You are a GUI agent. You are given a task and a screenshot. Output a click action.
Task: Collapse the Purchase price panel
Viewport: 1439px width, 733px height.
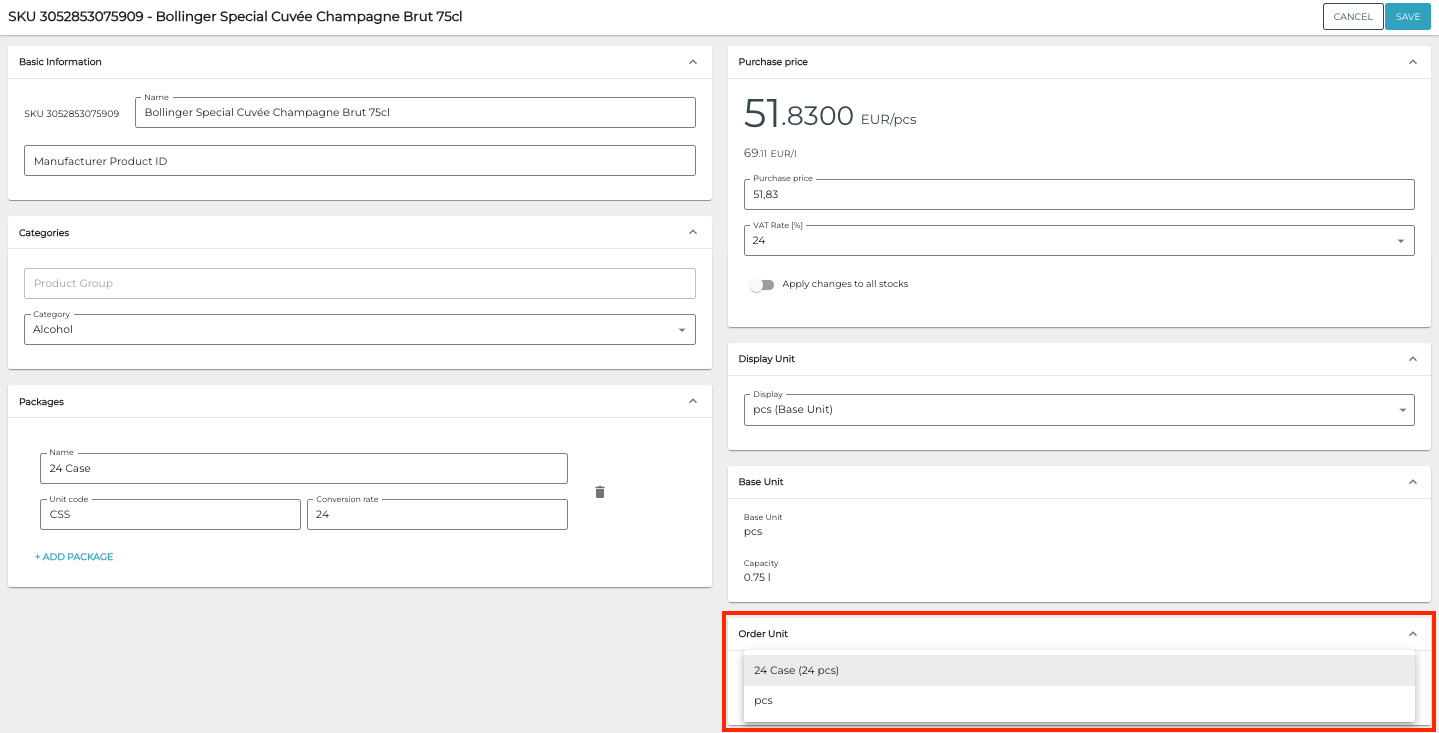coord(1412,61)
